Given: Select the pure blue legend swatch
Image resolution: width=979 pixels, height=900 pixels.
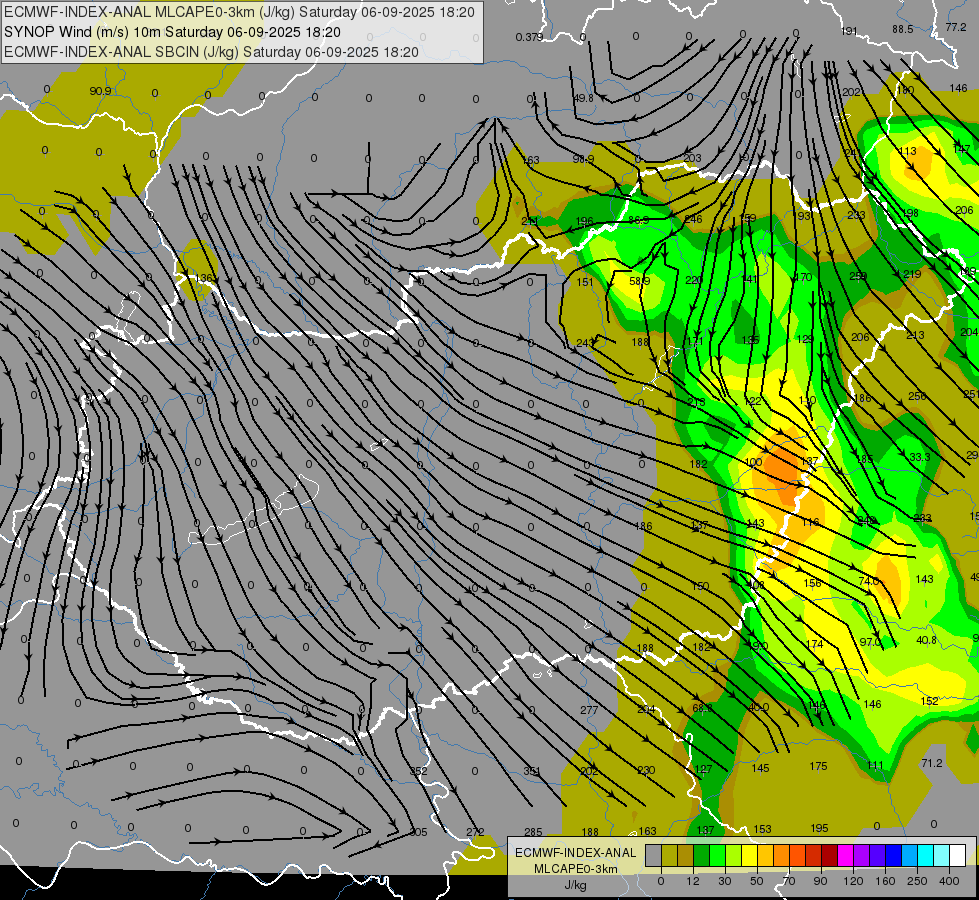Looking at the screenshot, I should pyautogui.click(x=893, y=855).
